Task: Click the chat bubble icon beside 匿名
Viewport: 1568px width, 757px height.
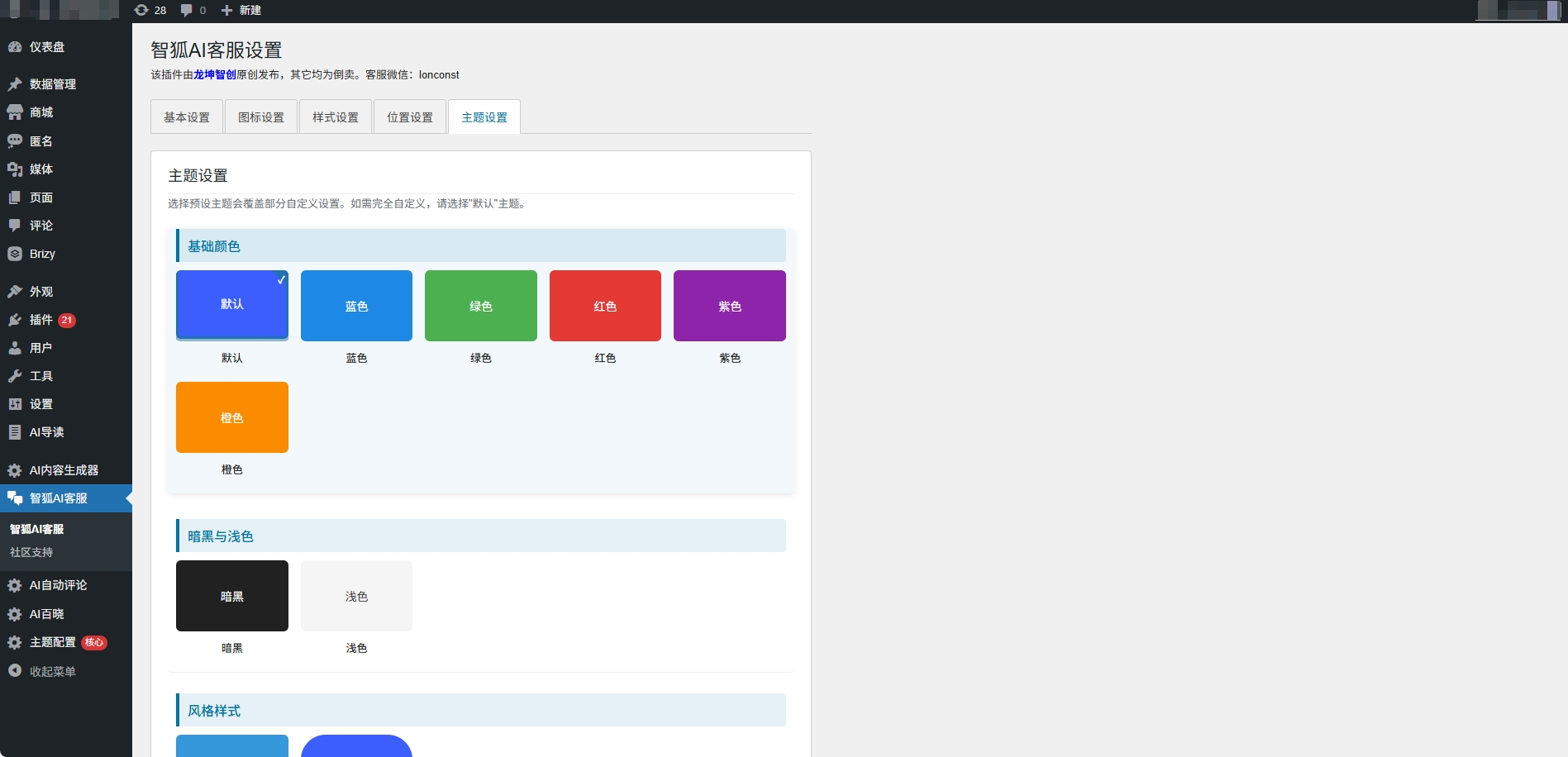Action: coord(15,141)
